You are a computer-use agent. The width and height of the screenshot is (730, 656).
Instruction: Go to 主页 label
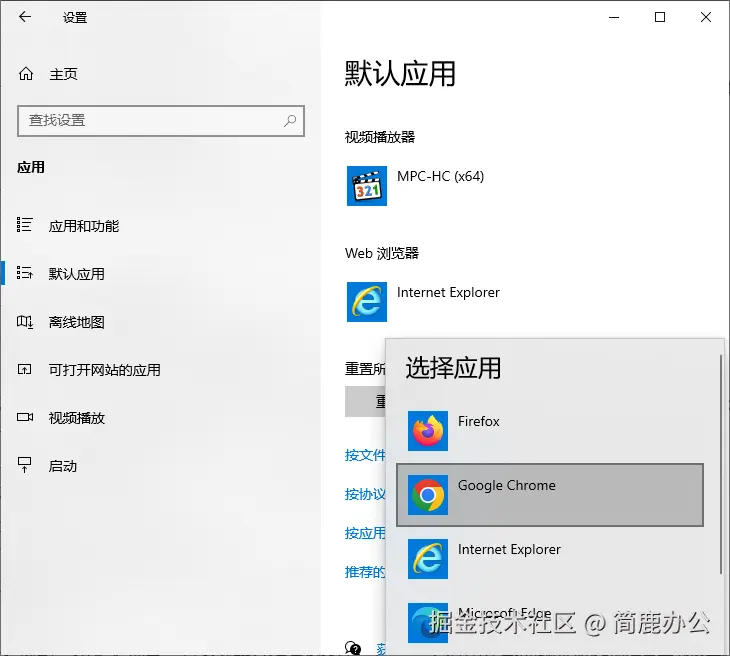pos(63,74)
